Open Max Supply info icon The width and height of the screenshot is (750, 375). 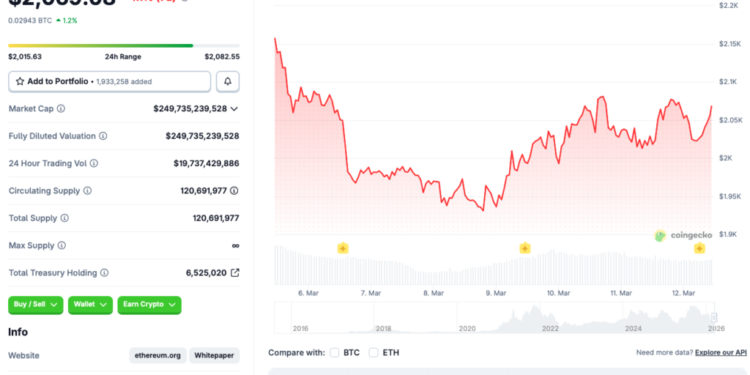tap(61, 245)
